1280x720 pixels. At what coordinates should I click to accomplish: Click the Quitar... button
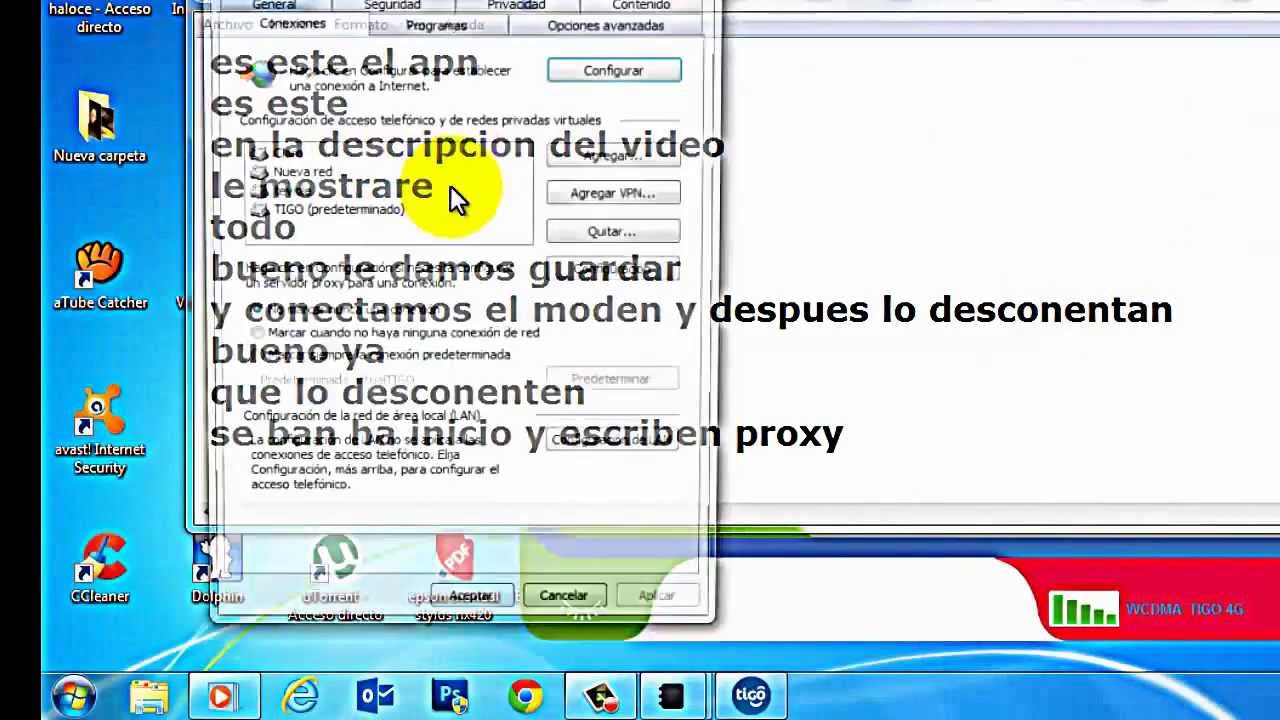point(613,231)
